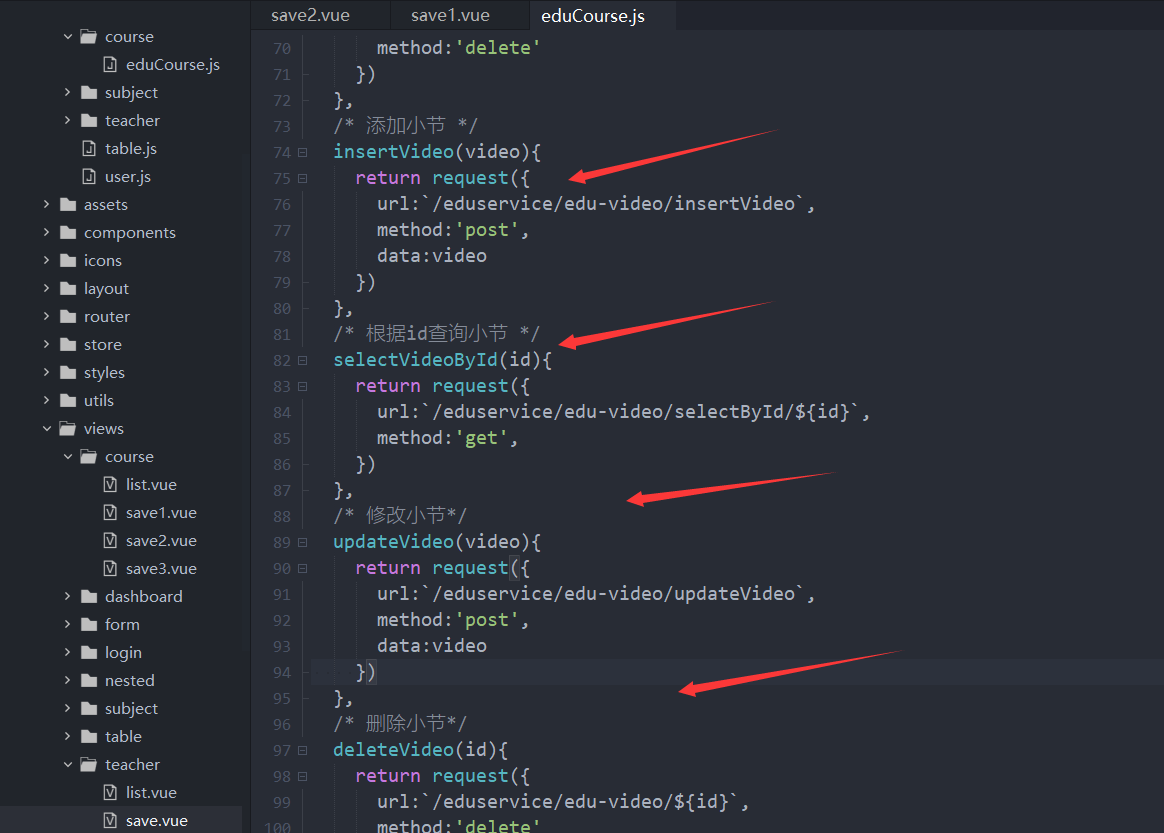This screenshot has height=833, width=1164.
Task: Click the table.js file icon
Action: tap(89, 148)
